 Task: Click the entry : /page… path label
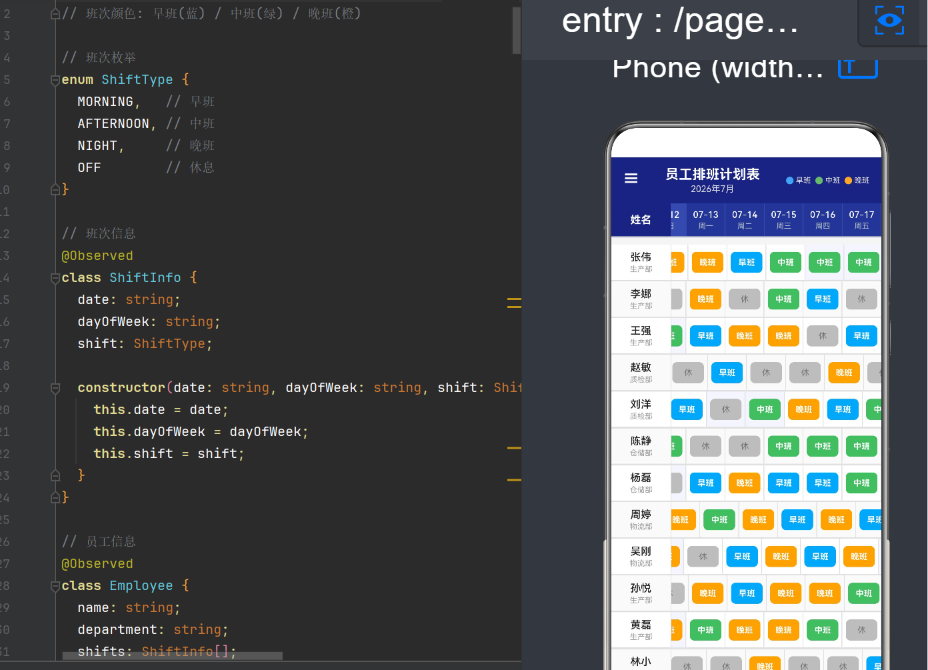[x=679, y=21]
